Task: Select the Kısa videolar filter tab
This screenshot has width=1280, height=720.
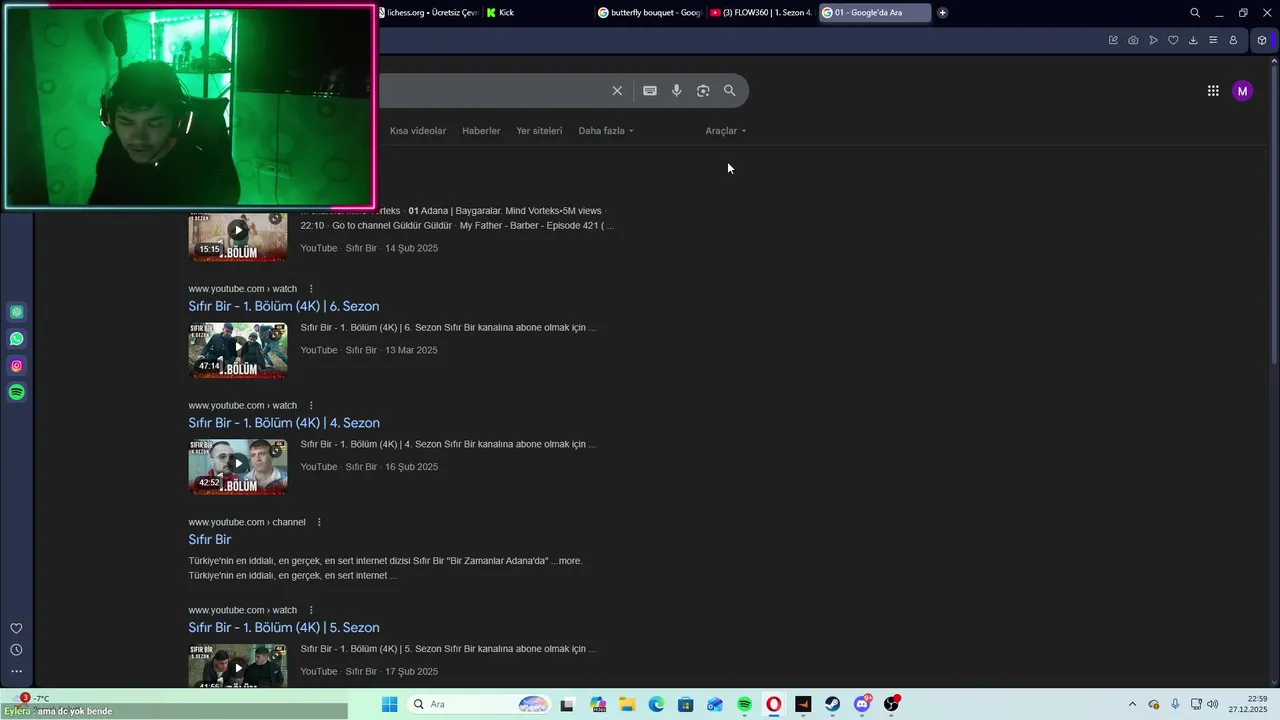Action: (418, 131)
